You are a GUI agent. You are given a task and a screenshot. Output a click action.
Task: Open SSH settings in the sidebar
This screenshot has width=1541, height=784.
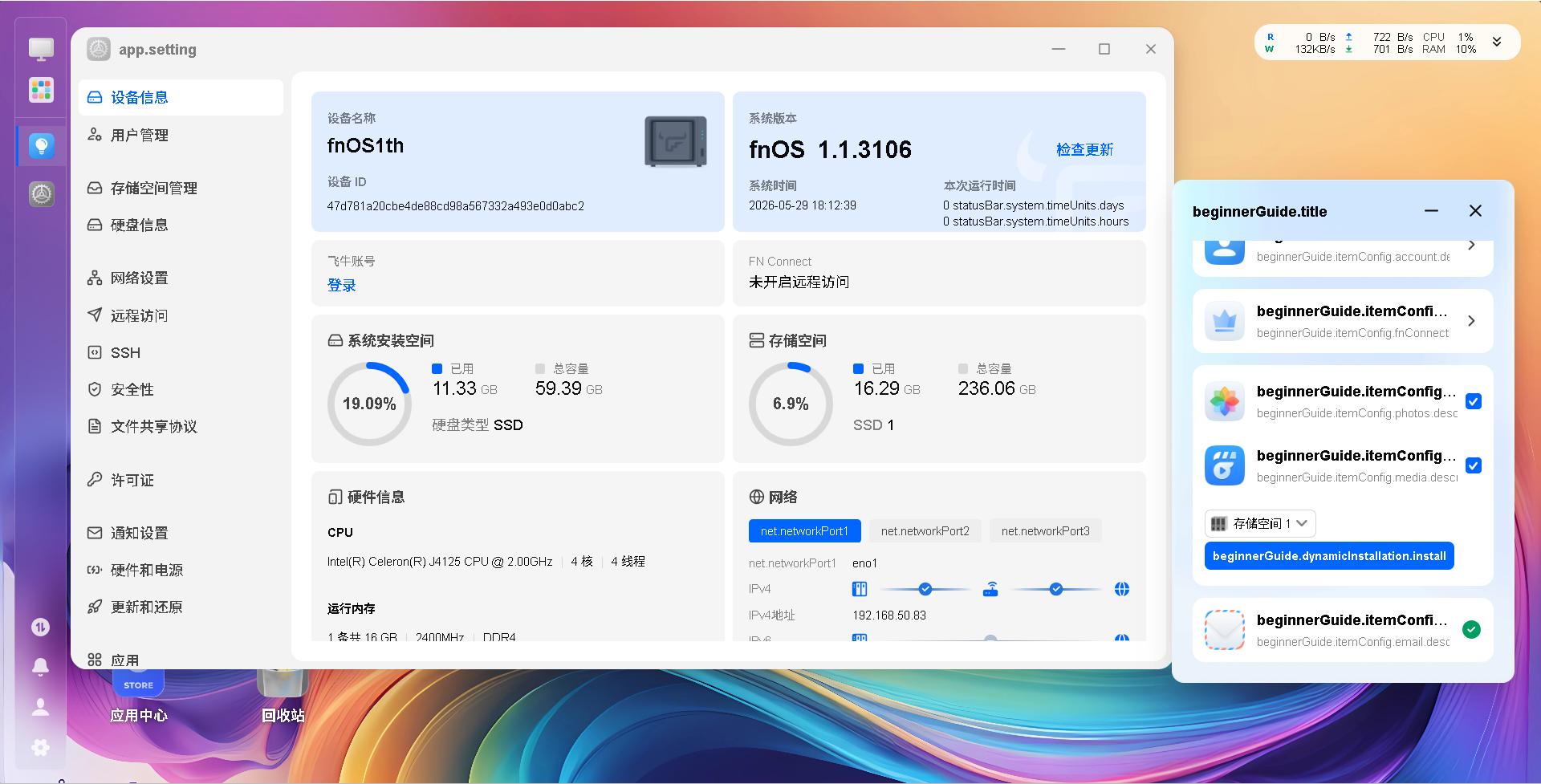click(x=181, y=352)
